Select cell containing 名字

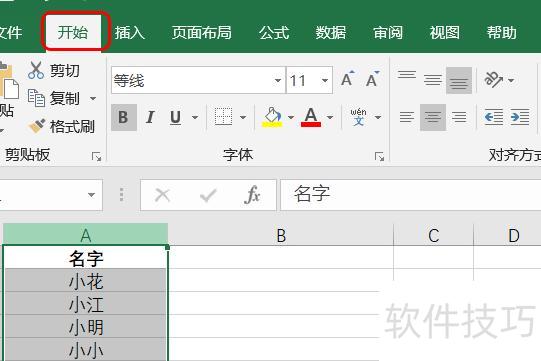(86, 257)
